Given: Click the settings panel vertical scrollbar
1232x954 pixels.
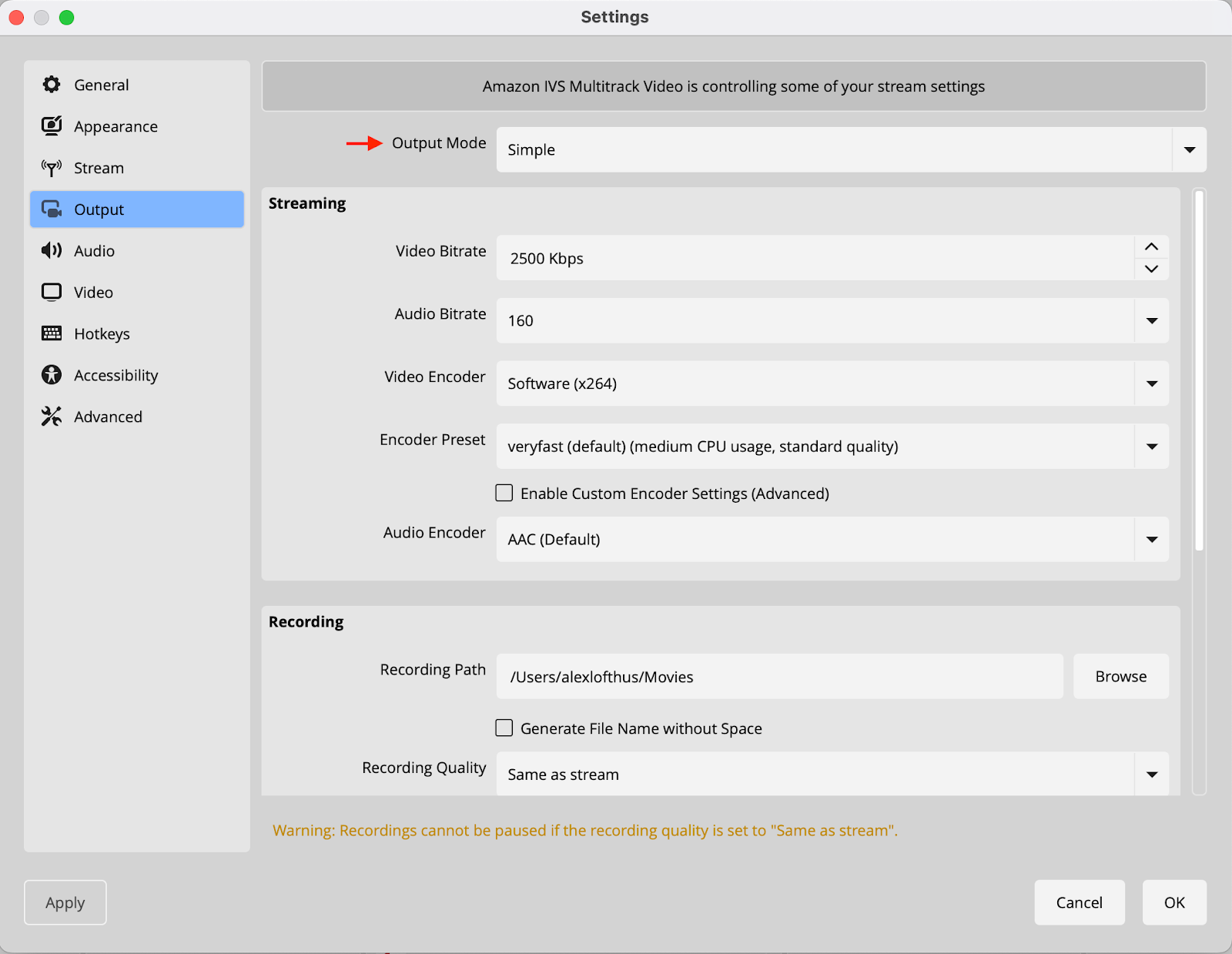Looking at the screenshot, I should coord(1199,371).
